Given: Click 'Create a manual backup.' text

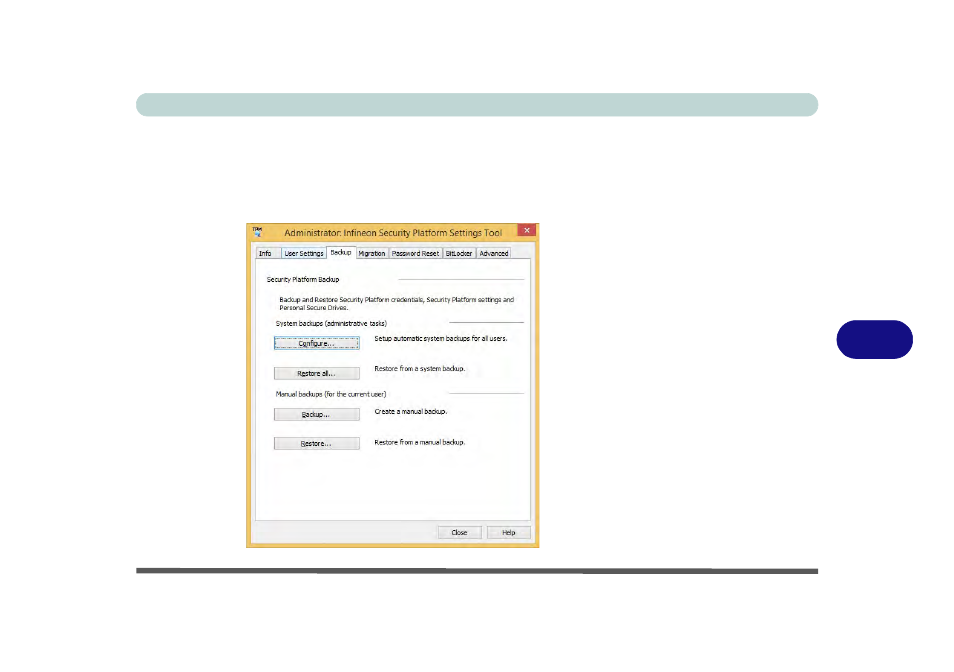Looking at the screenshot, I should pyautogui.click(x=411, y=412).
